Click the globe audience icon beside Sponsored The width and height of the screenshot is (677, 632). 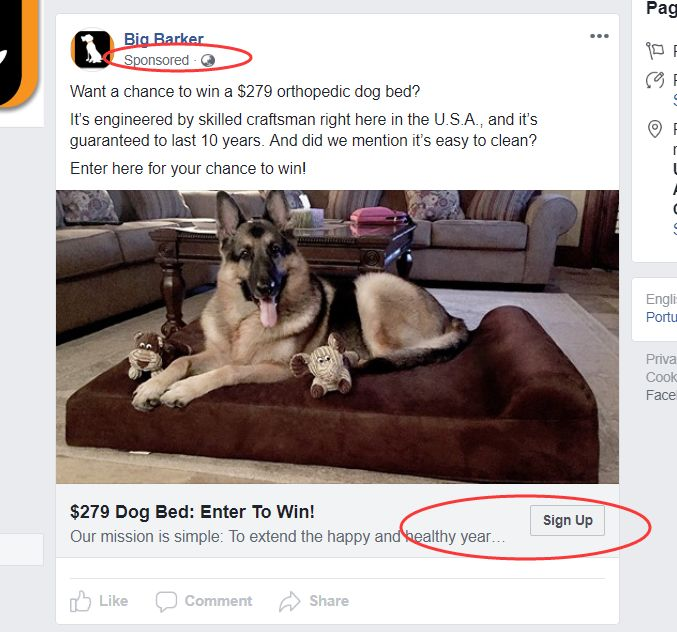click(x=208, y=60)
